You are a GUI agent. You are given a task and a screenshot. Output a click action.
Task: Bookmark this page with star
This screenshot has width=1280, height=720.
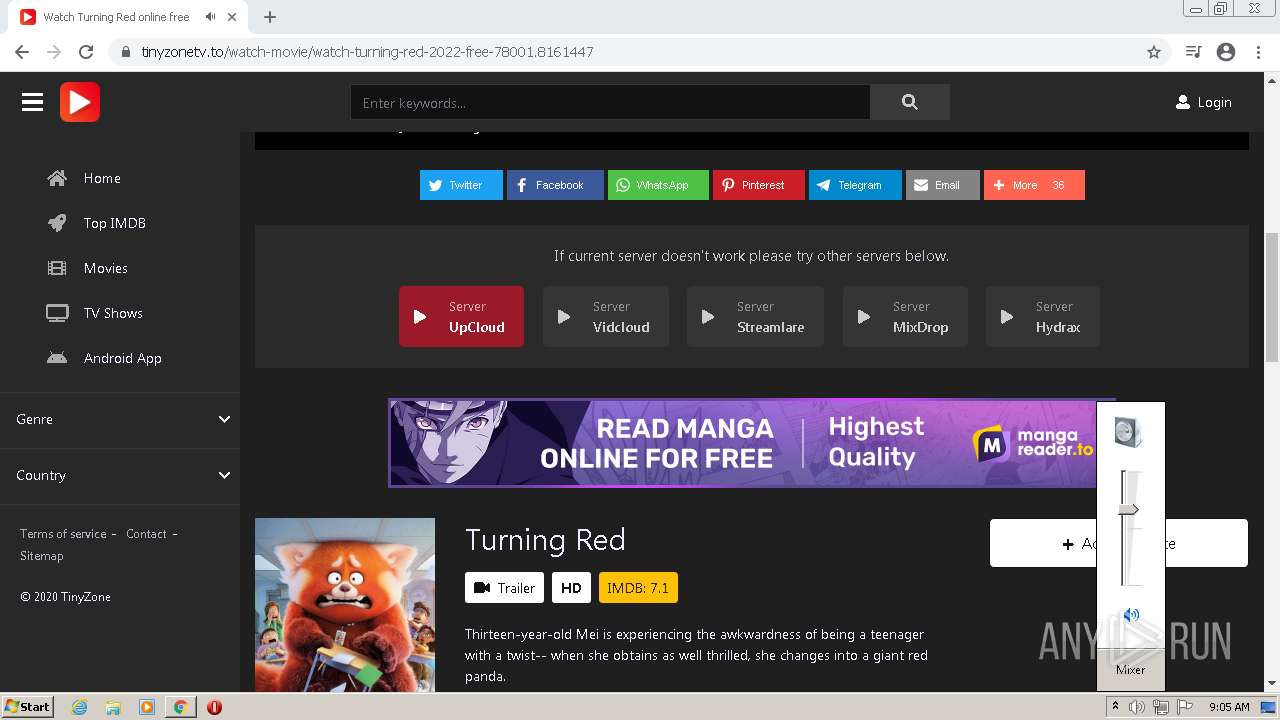1154,52
